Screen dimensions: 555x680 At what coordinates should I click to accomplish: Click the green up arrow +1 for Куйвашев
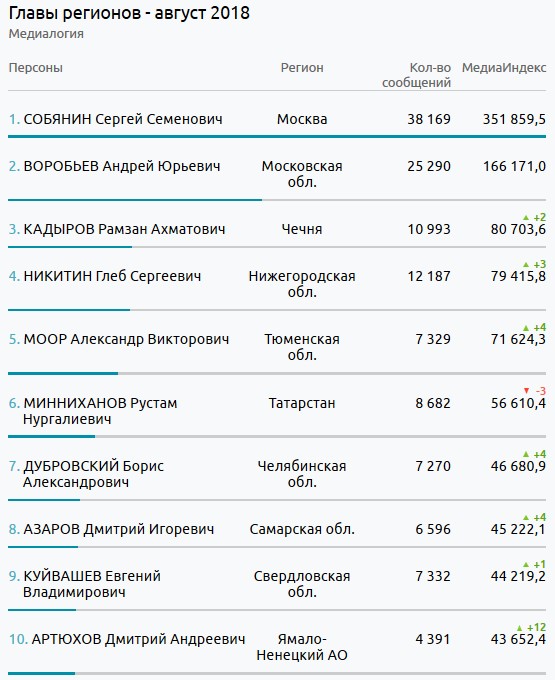(x=526, y=565)
